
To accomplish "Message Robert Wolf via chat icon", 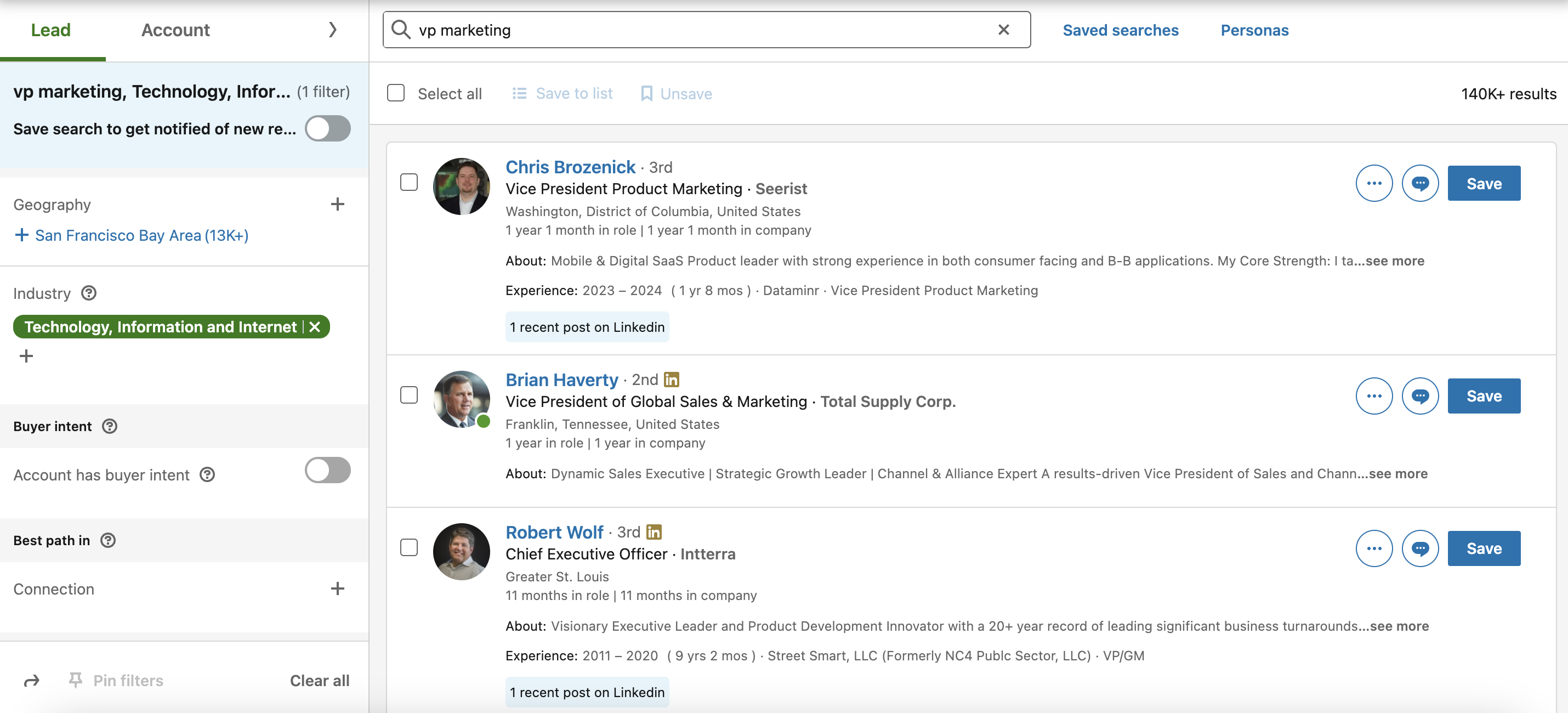I will [x=1420, y=548].
